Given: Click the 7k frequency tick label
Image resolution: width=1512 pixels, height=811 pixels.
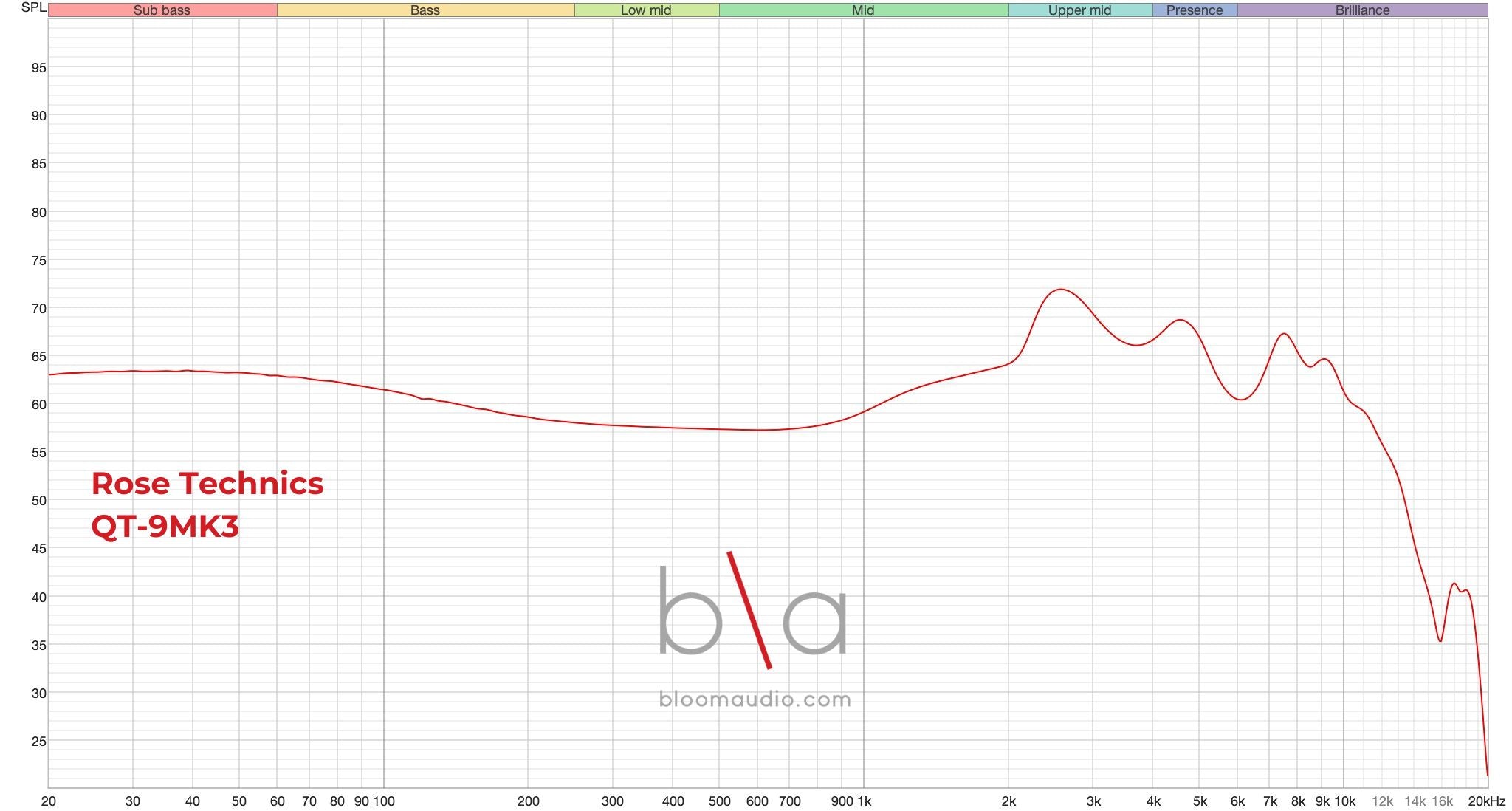Looking at the screenshot, I should [1271, 801].
